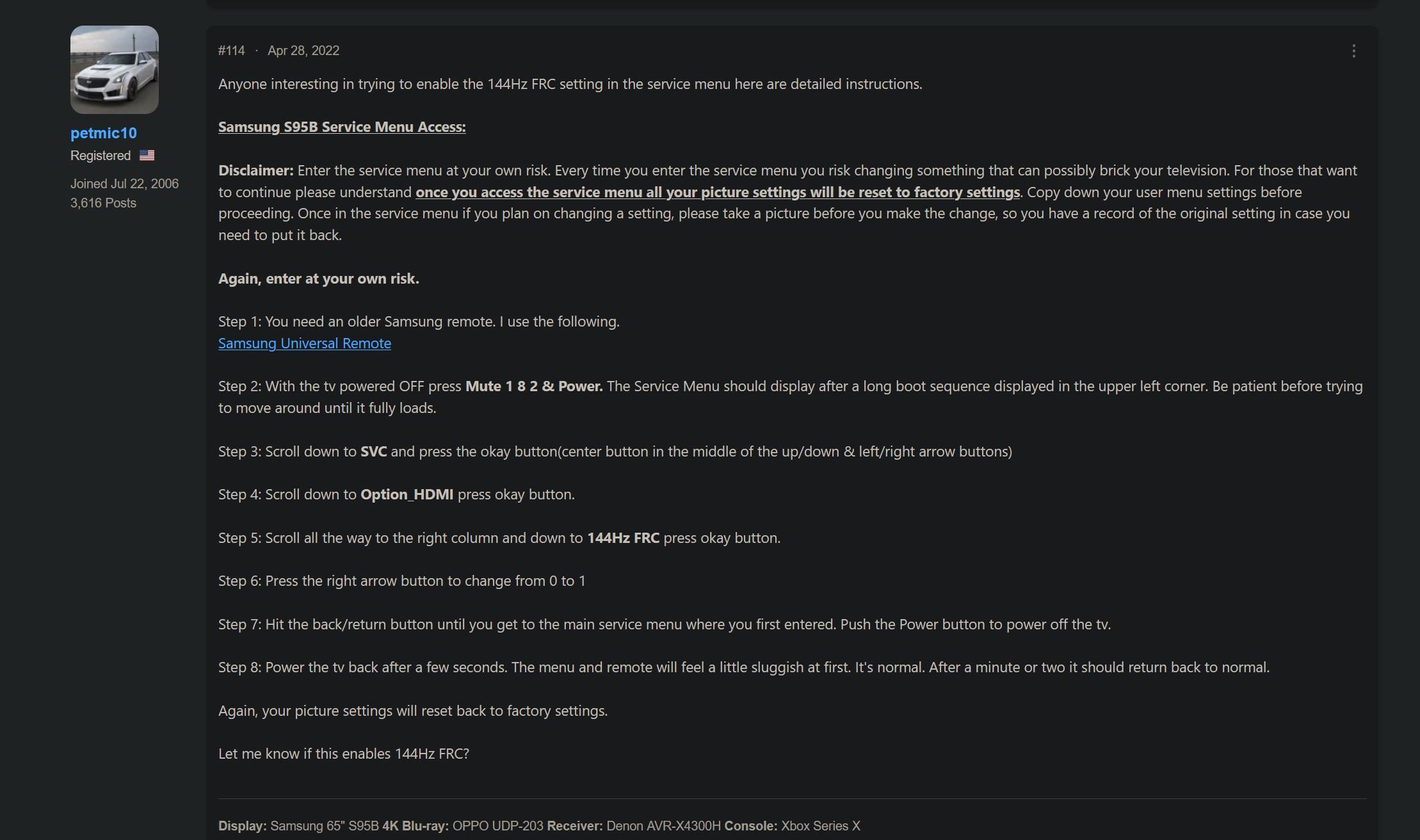
Task: Click the Samsung S95B Service Menu Access heading
Action: (x=342, y=127)
